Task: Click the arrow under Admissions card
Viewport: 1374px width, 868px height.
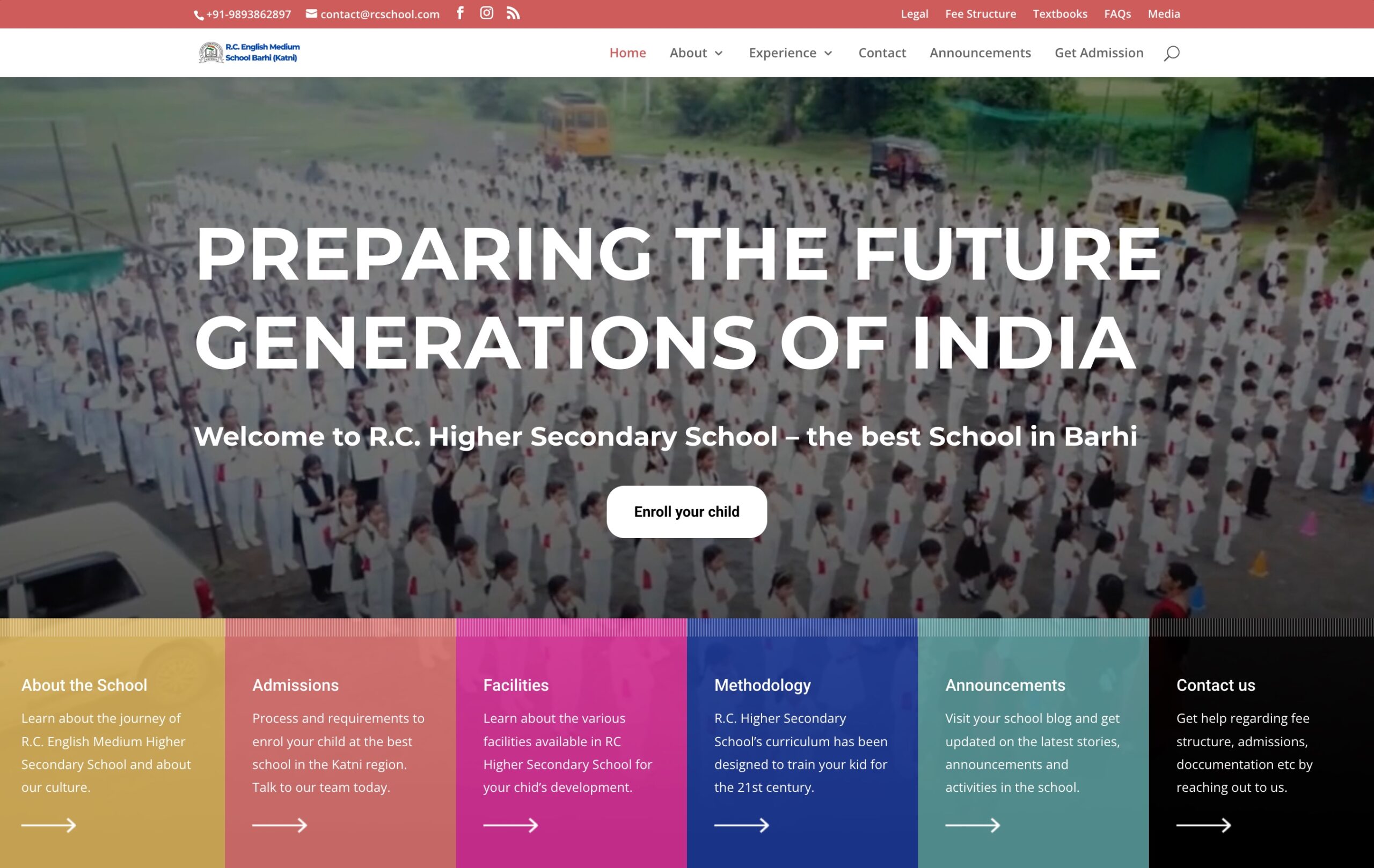Action: (x=280, y=825)
